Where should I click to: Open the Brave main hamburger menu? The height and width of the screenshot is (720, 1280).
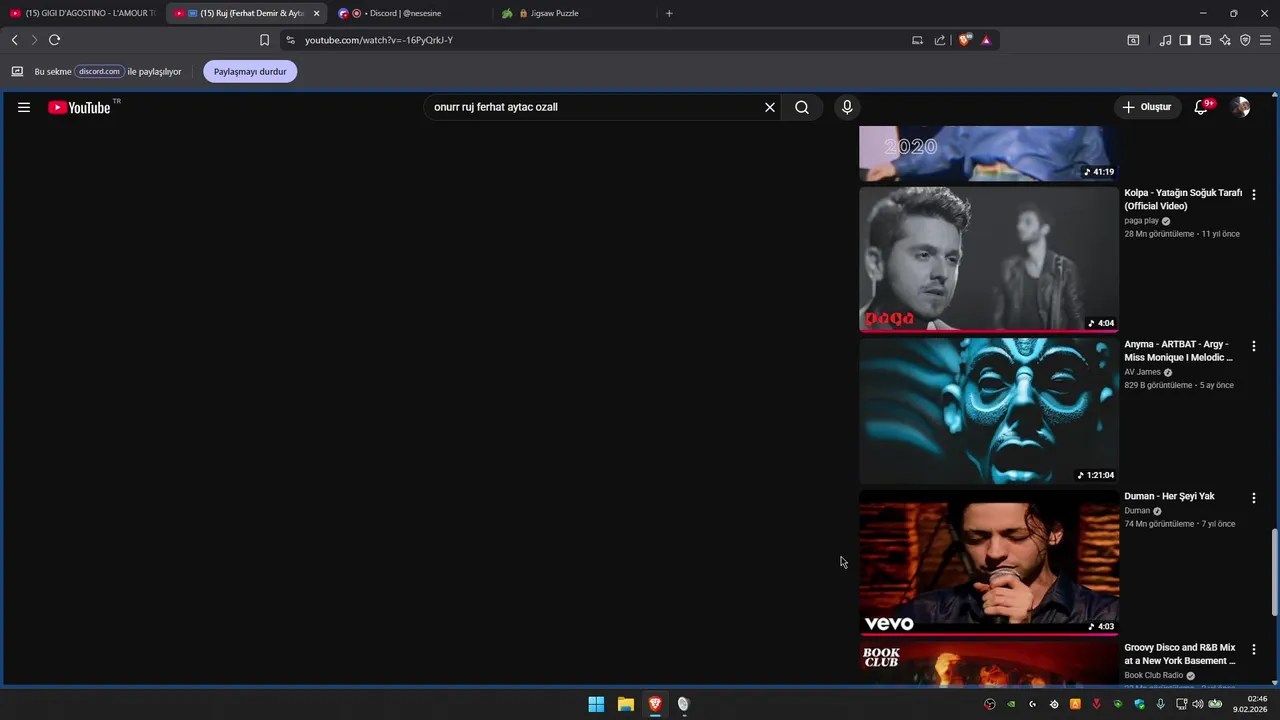[1265, 40]
